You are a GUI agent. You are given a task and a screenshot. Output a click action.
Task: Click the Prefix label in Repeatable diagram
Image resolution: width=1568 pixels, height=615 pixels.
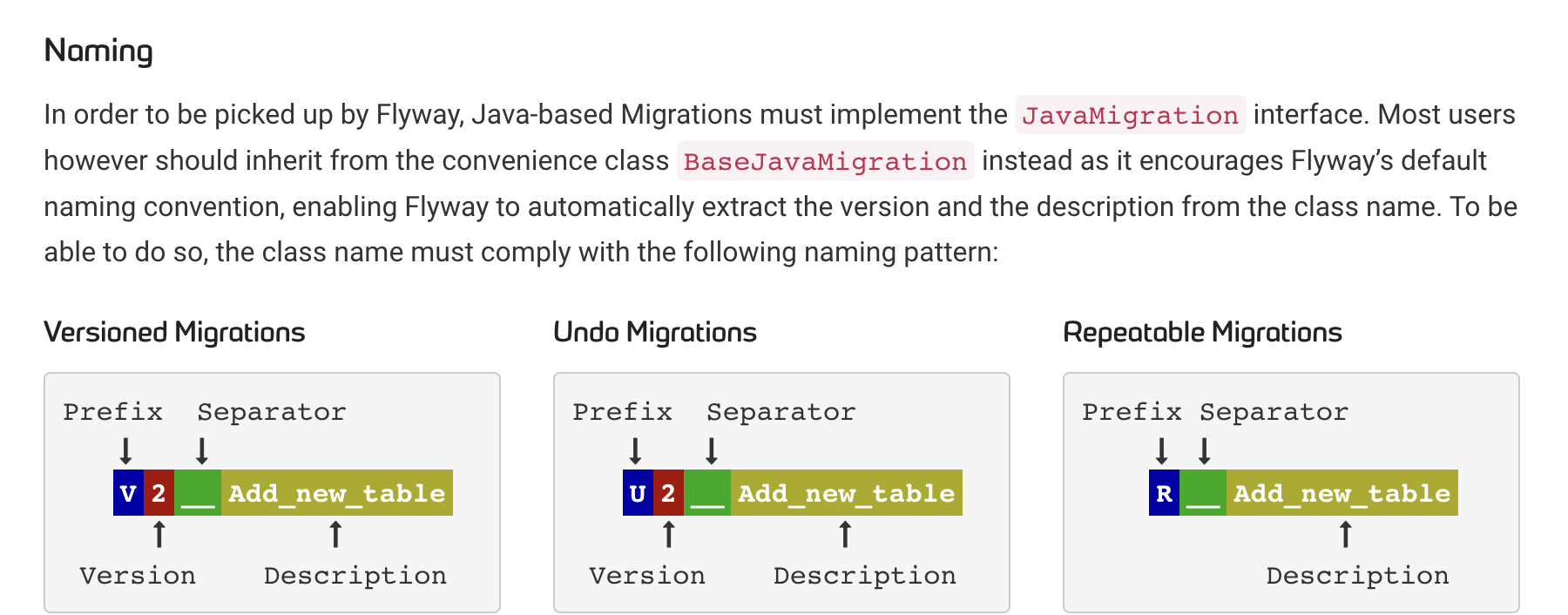(1132, 411)
